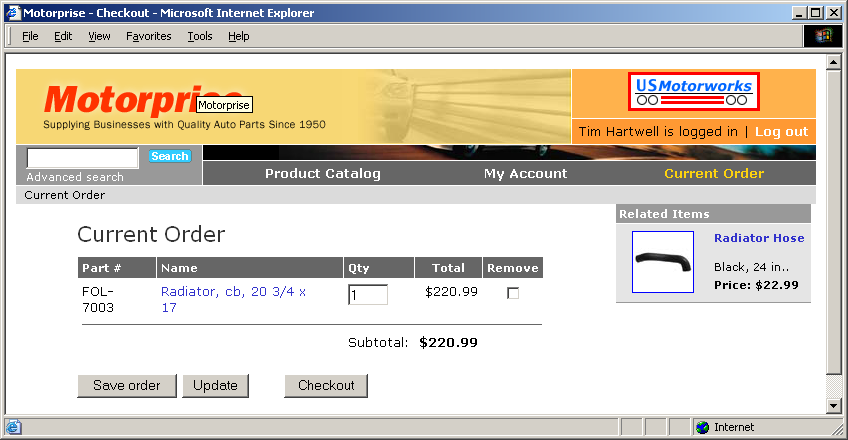The image size is (848, 440).
Task: Click the status bar page icon
Action: click(x=14, y=427)
